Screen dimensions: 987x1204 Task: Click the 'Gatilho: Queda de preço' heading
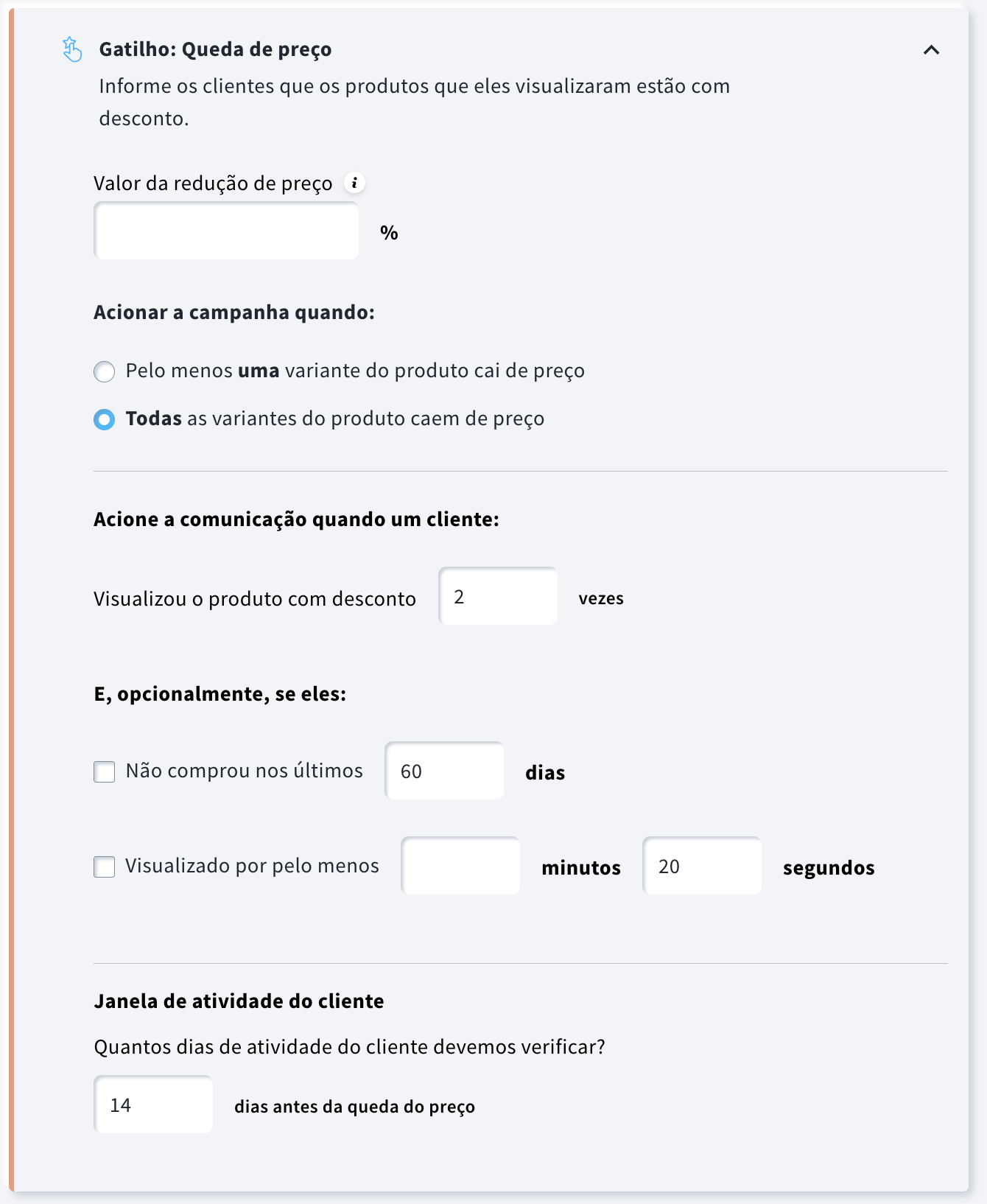pyautogui.click(x=215, y=49)
